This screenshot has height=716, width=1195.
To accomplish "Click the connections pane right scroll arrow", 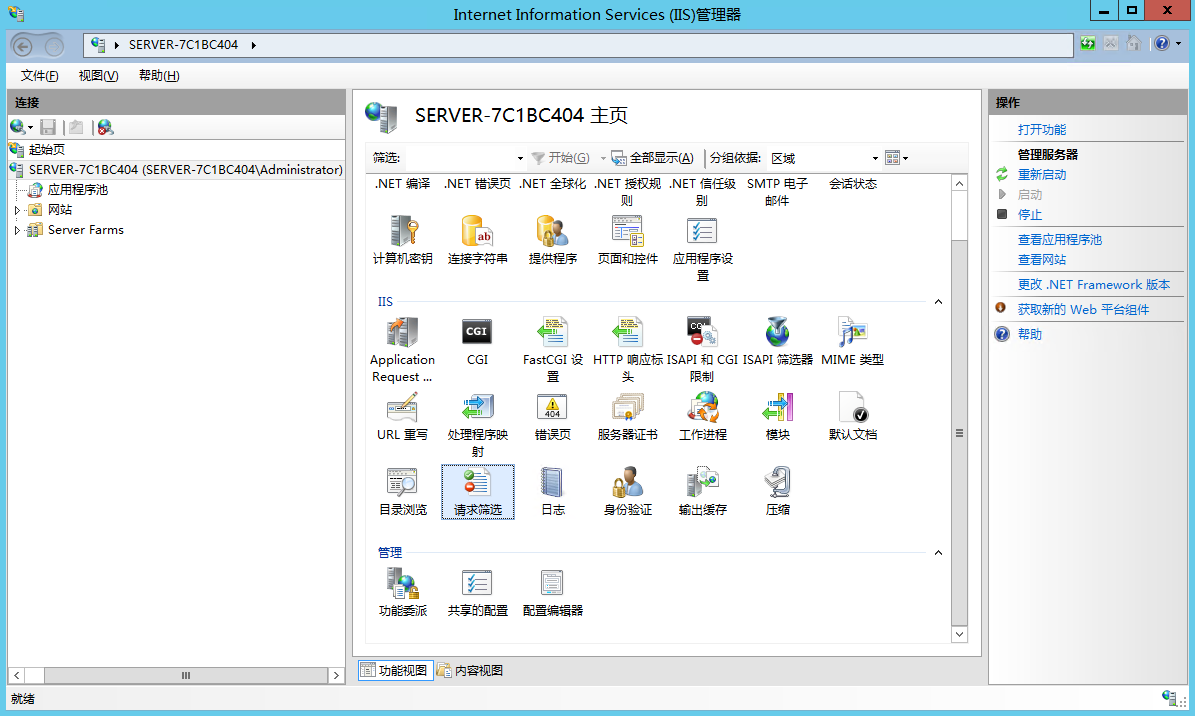I will [x=336, y=676].
